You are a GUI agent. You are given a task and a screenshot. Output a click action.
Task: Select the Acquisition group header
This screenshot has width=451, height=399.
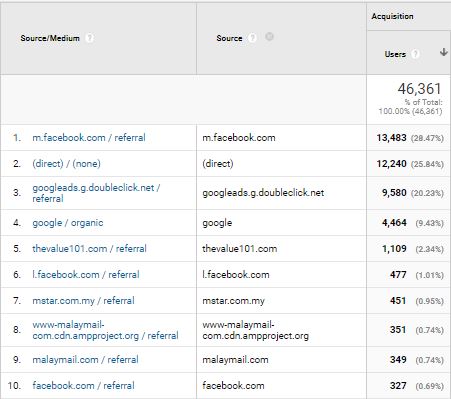[392, 16]
